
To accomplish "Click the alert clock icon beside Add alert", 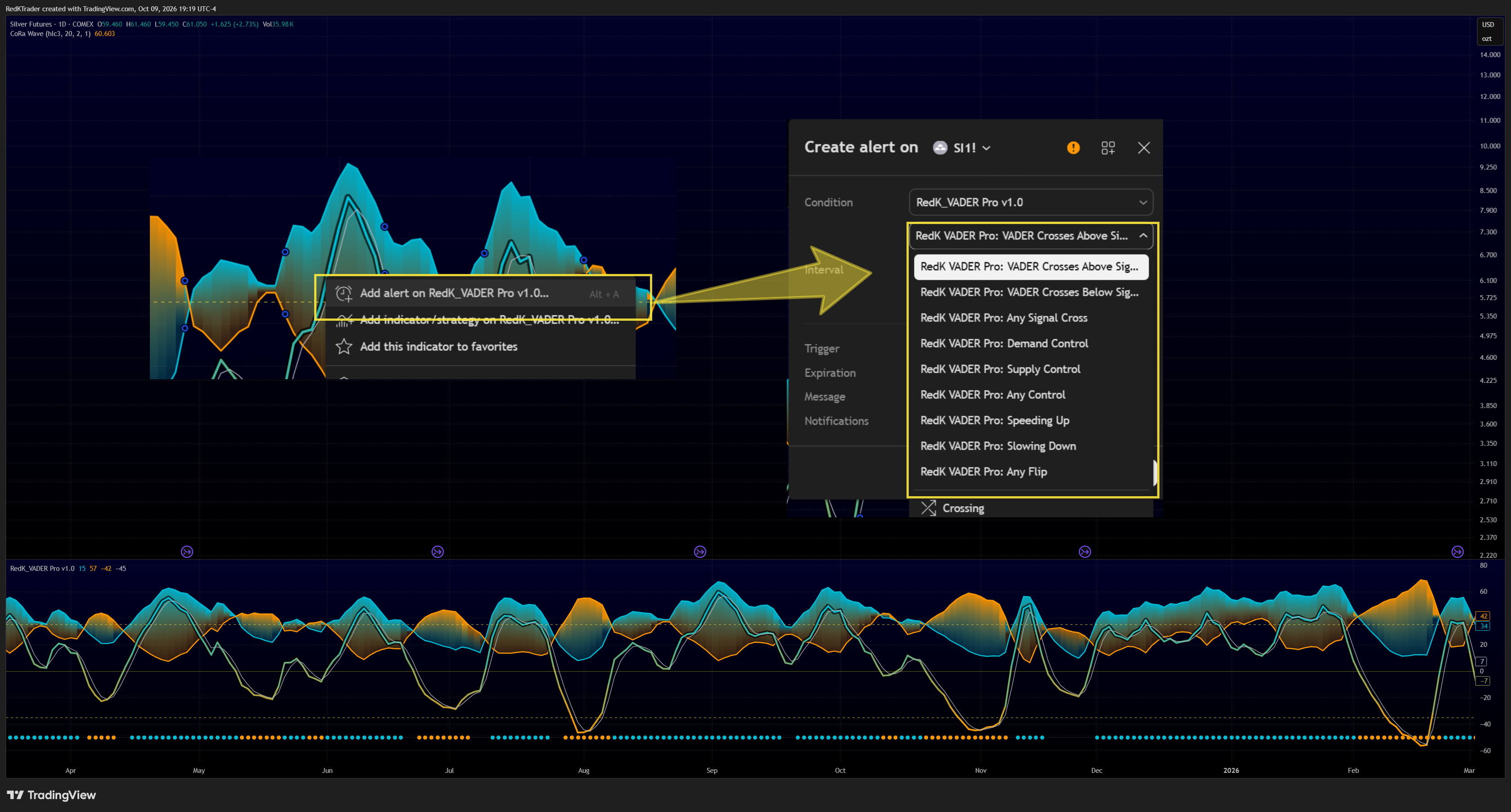I will click(344, 293).
